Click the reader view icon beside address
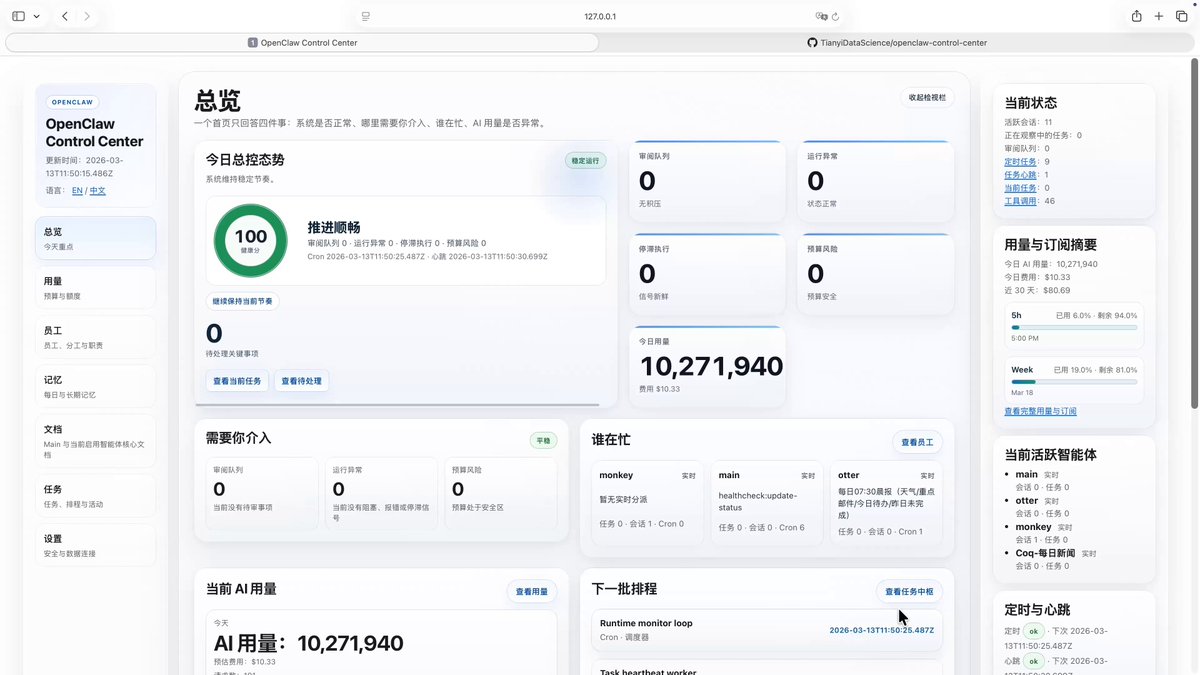 pyautogui.click(x=366, y=16)
